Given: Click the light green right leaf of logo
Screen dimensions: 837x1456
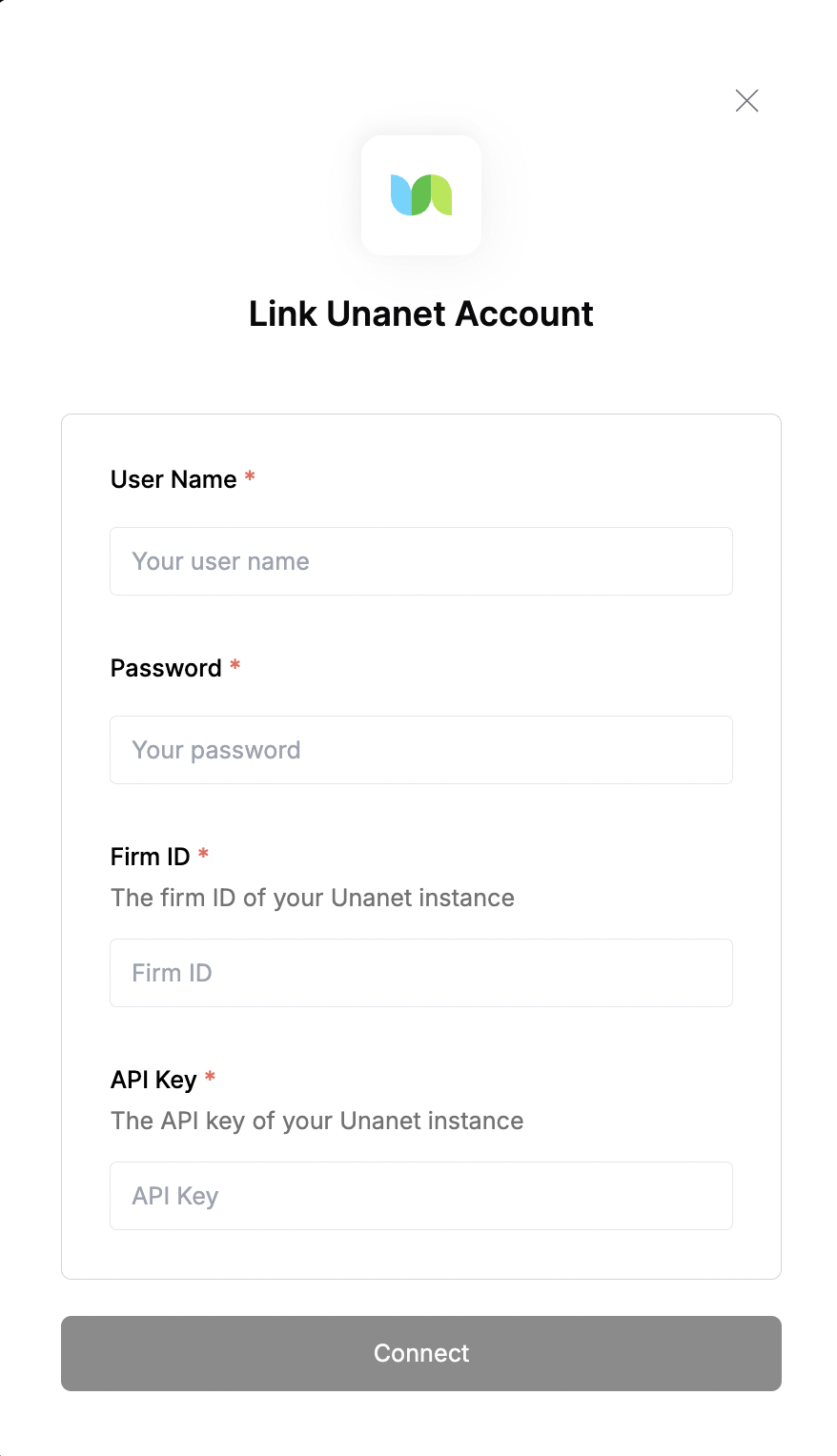Looking at the screenshot, I should [441, 195].
